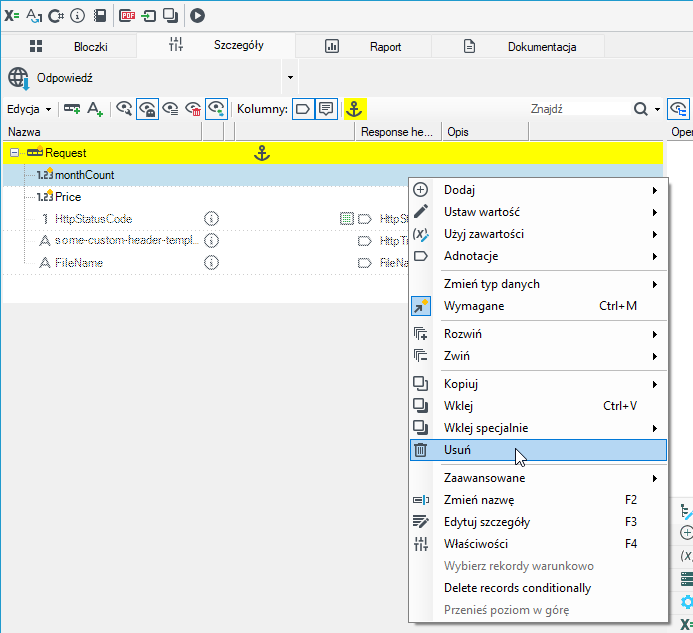Choose Edytuj szczegóły from context menu

[x=538, y=522]
